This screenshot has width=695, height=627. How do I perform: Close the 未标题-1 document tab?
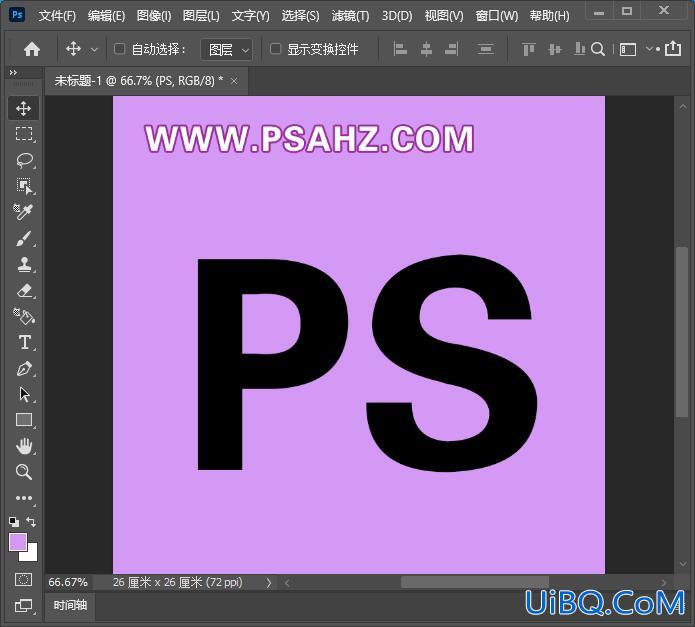tap(234, 81)
